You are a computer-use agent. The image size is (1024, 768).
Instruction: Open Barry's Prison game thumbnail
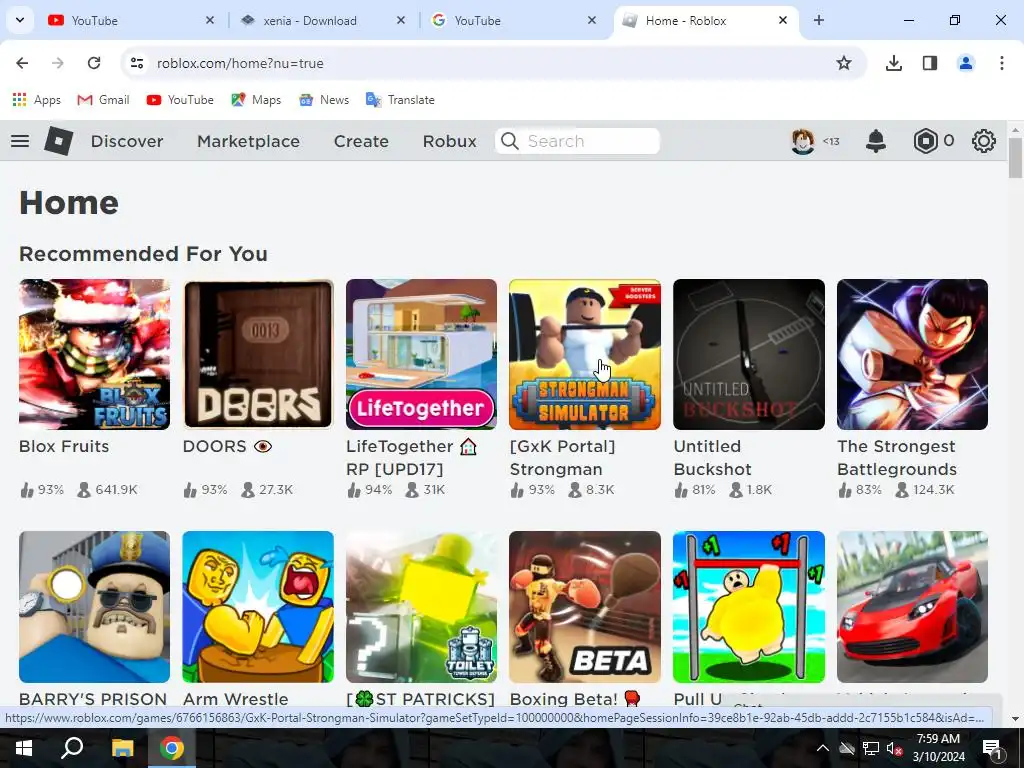point(95,607)
